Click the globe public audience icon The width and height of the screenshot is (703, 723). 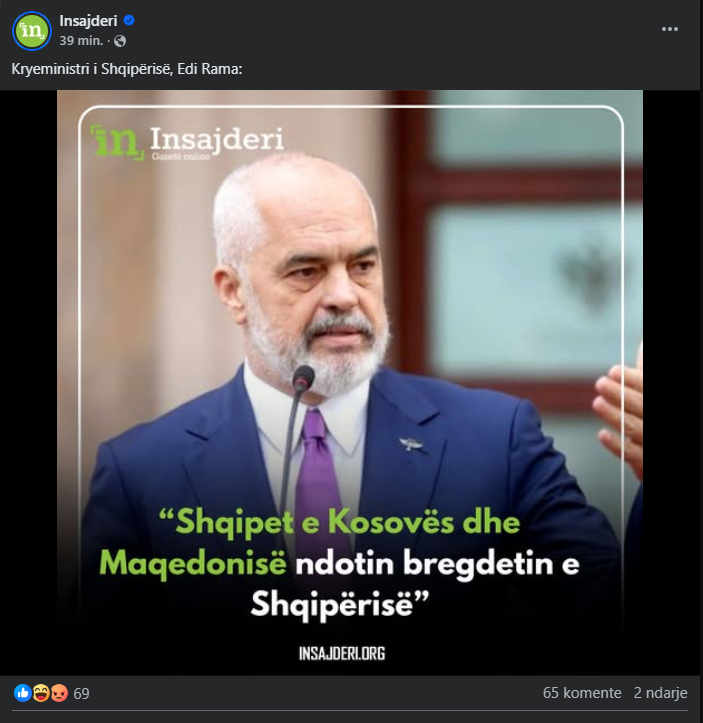click(120, 41)
